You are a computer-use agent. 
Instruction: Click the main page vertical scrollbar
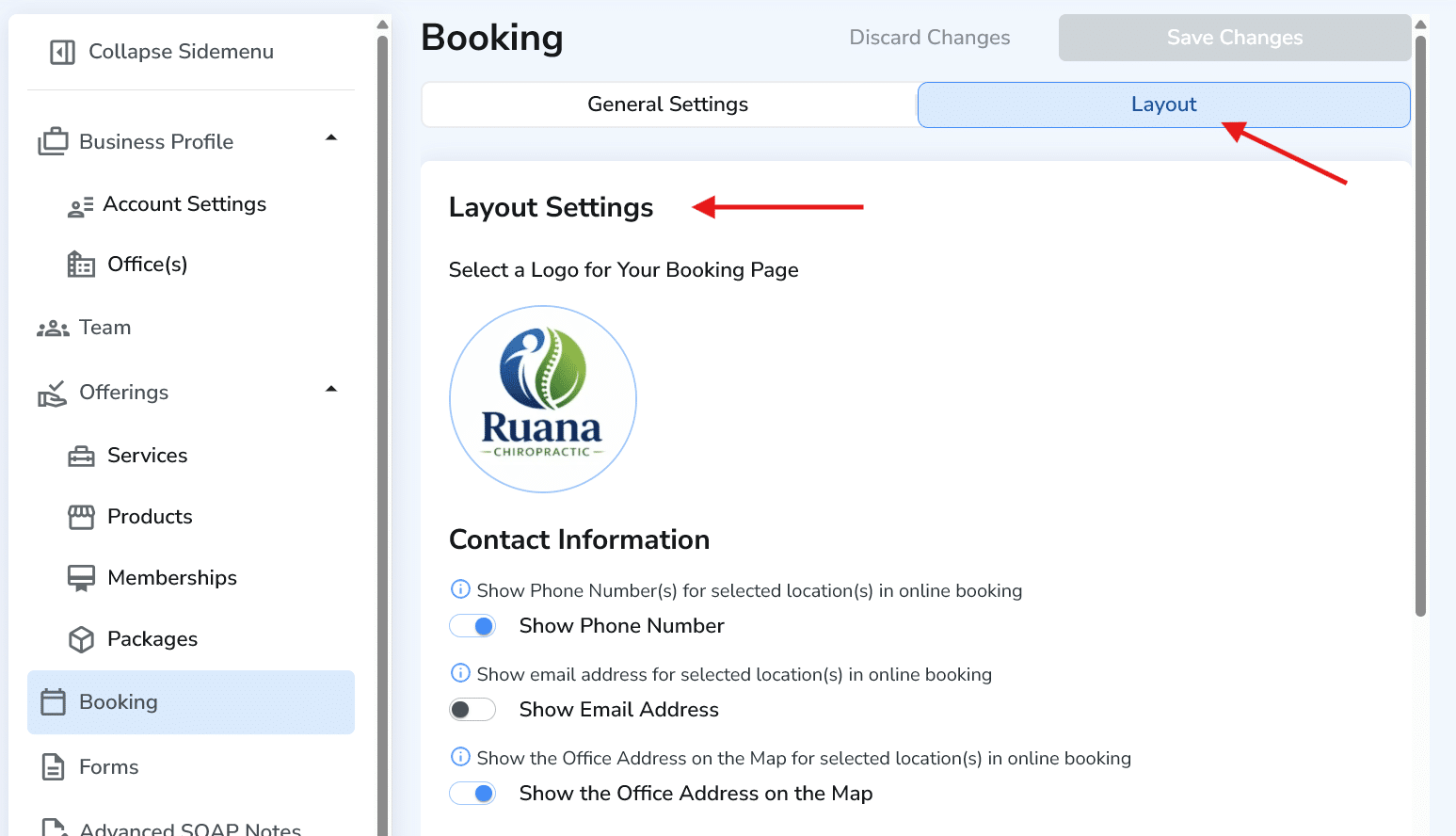[x=1420, y=325]
